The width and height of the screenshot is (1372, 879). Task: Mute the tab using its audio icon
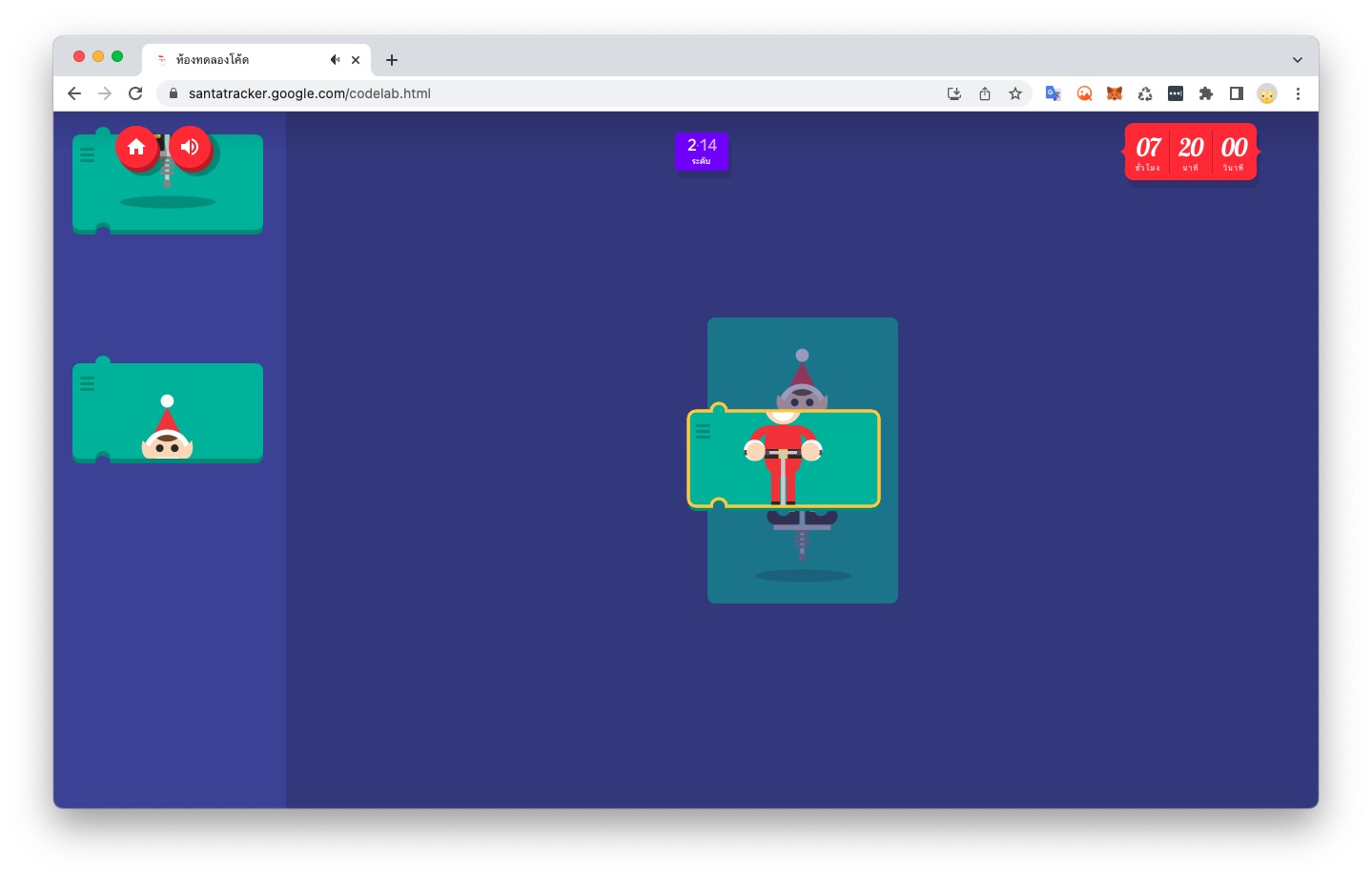pyautogui.click(x=335, y=60)
